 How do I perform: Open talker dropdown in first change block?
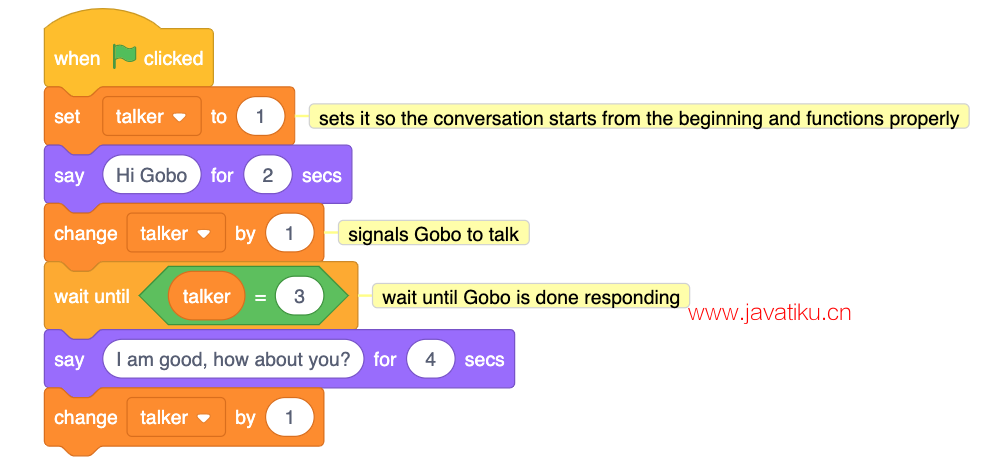pyautogui.click(x=176, y=233)
